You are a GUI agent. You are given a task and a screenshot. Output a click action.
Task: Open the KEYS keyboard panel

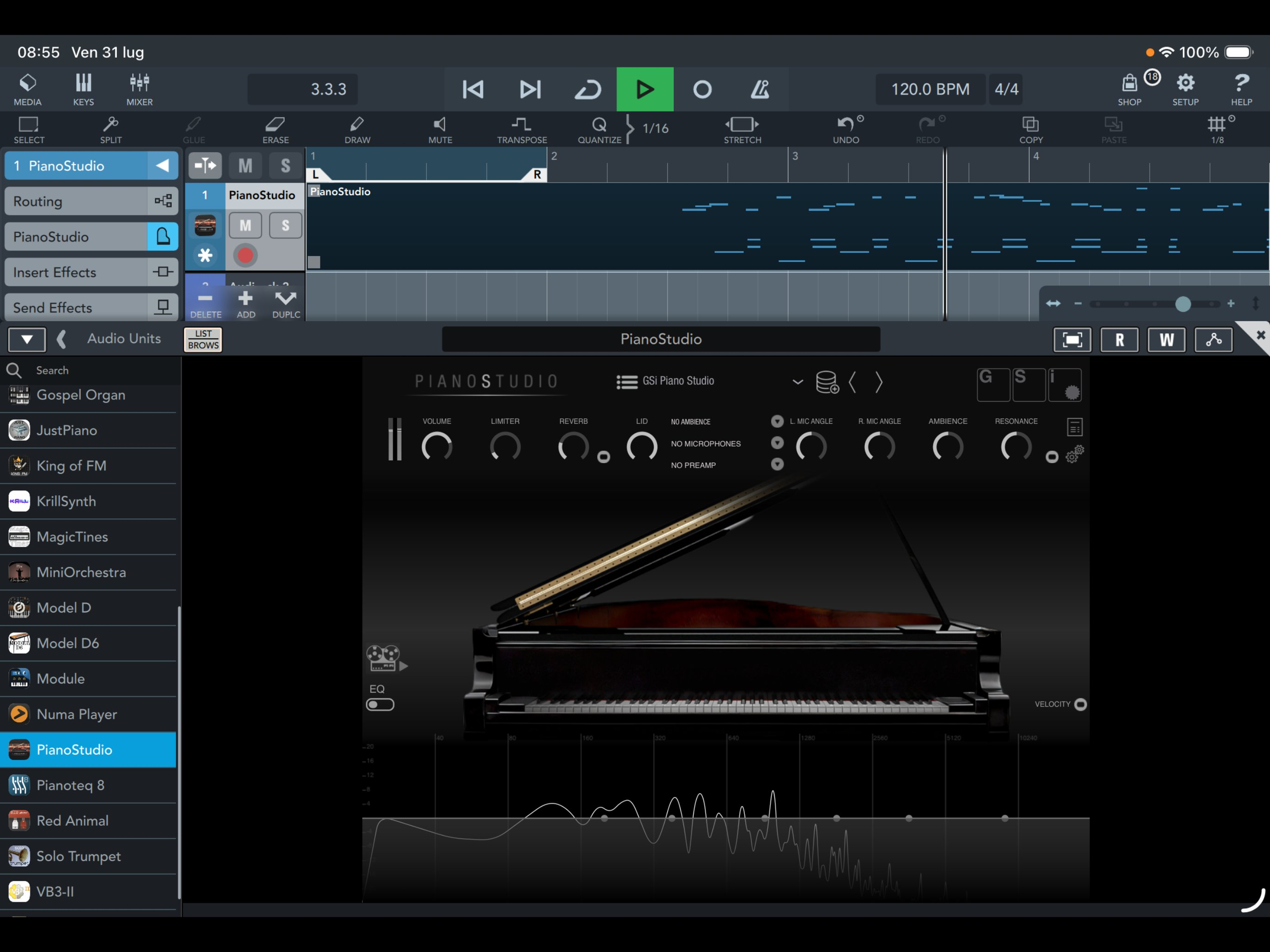pyautogui.click(x=83, y=89)
